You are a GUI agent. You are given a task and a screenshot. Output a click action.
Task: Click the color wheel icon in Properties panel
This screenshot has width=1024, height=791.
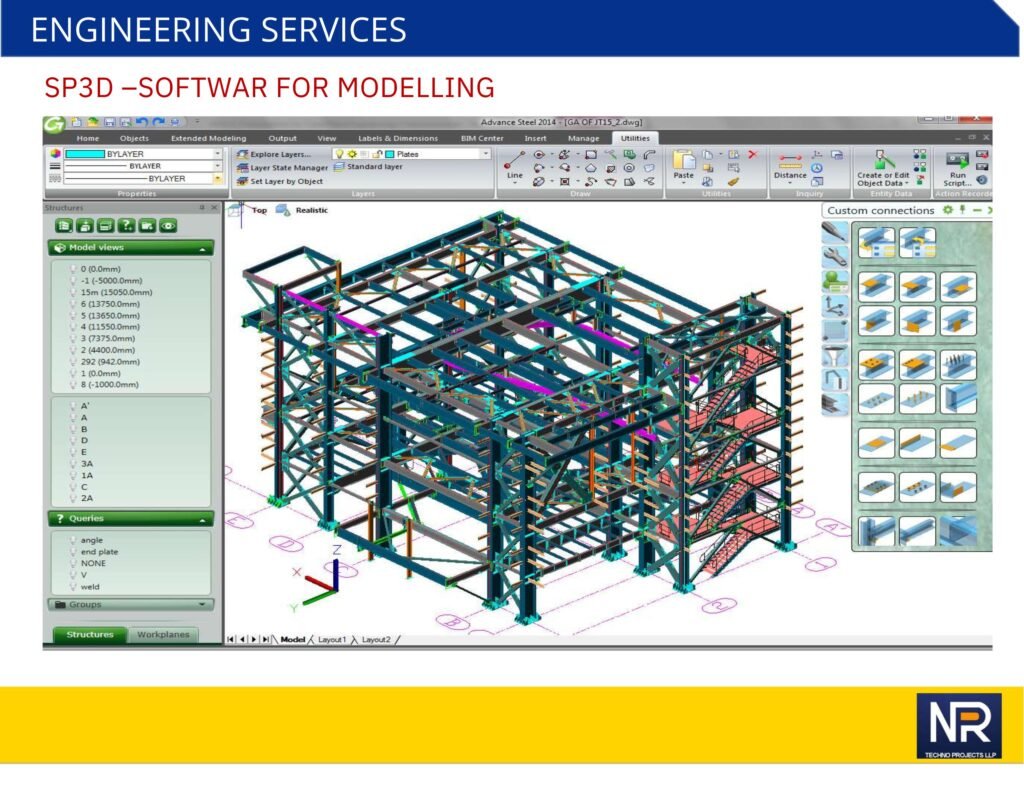click(55, 153)
